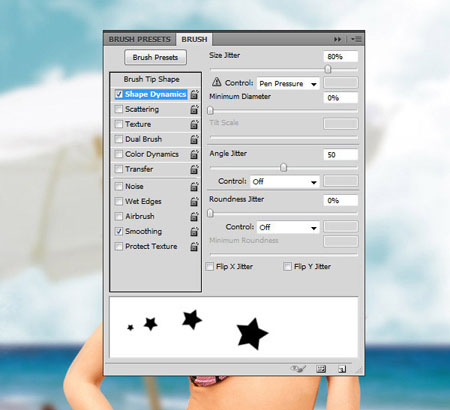The image size is (450, 410).
Task: Open the Preset Manager icon
Action: tap(321, 369)
